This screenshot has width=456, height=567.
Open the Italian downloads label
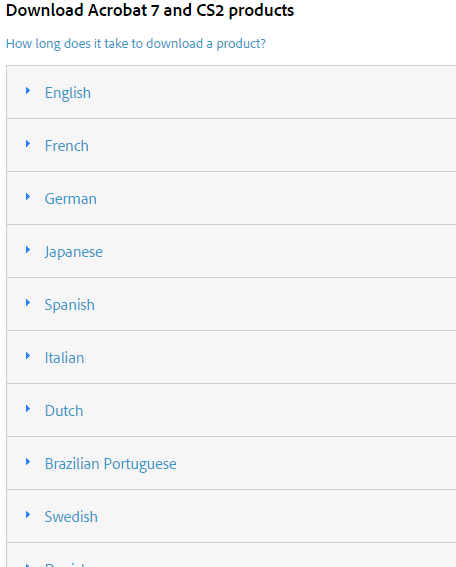pyautogui.click(x=64, y=358)
